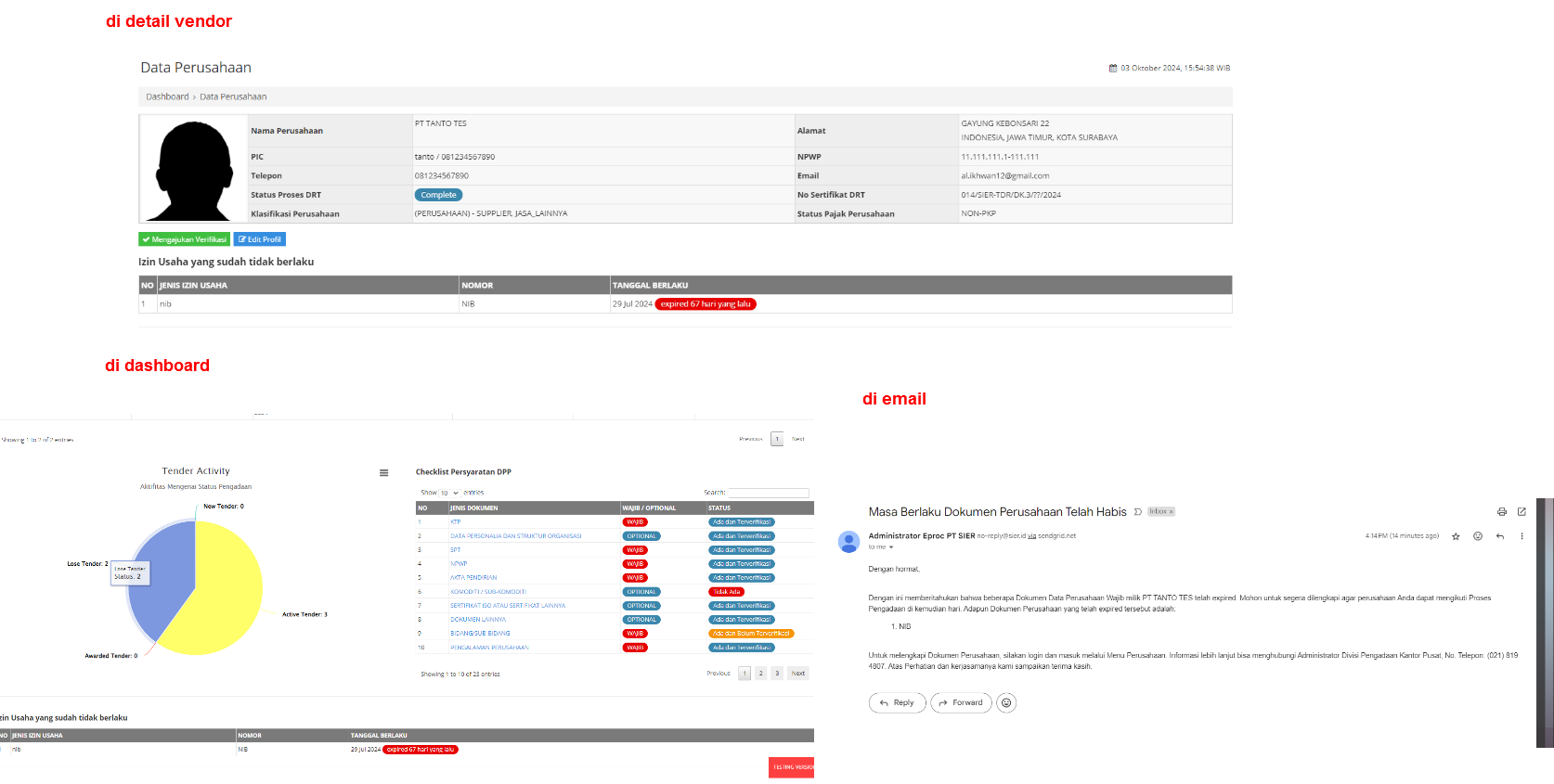
Task: Click the New Tender: 0 chart label
Action: 224,507
